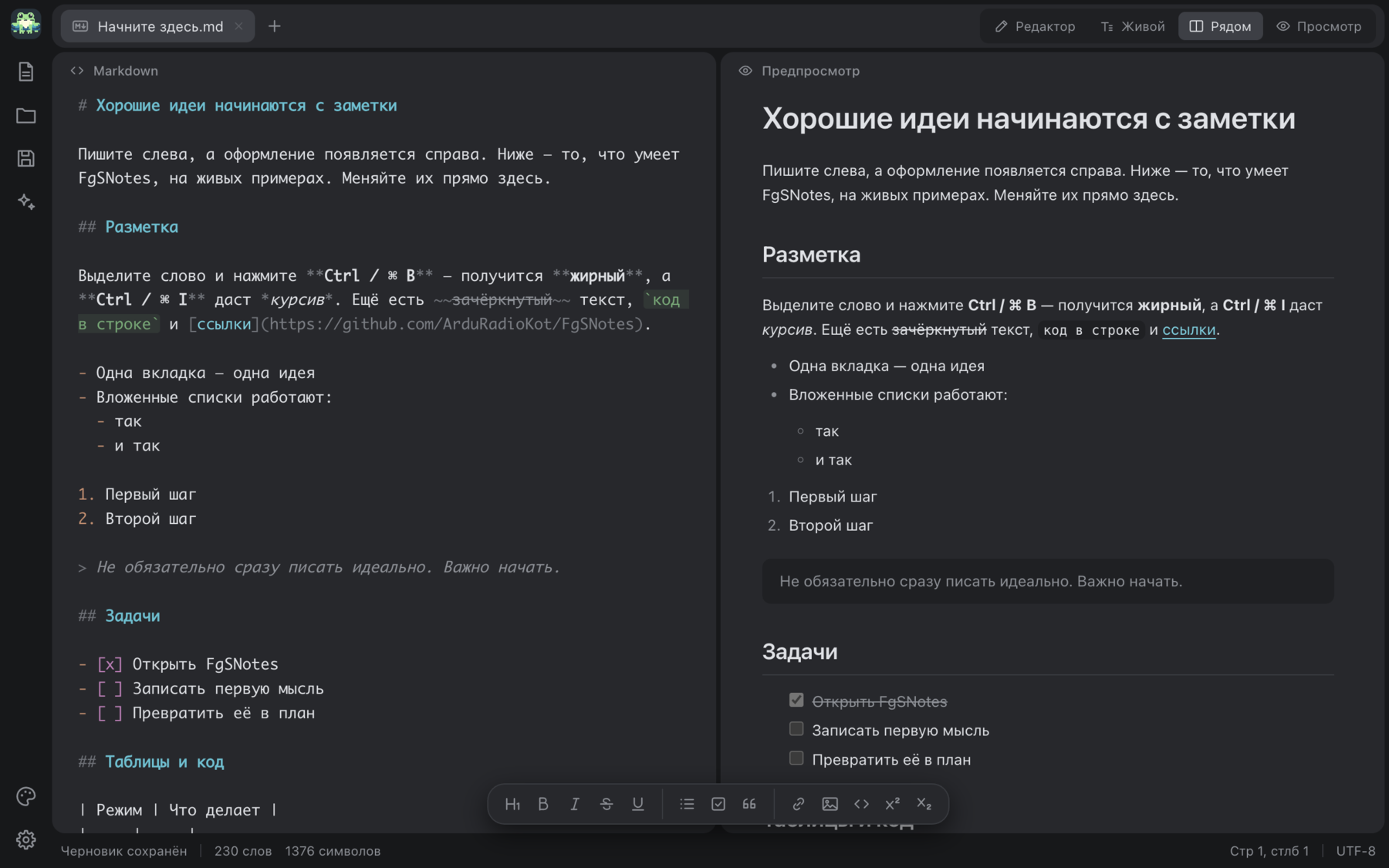Image resolution: width=1389 pixels, height=868 pixels.
Task: Switch to the 'Редактор' view mode
Action: 1035,26
